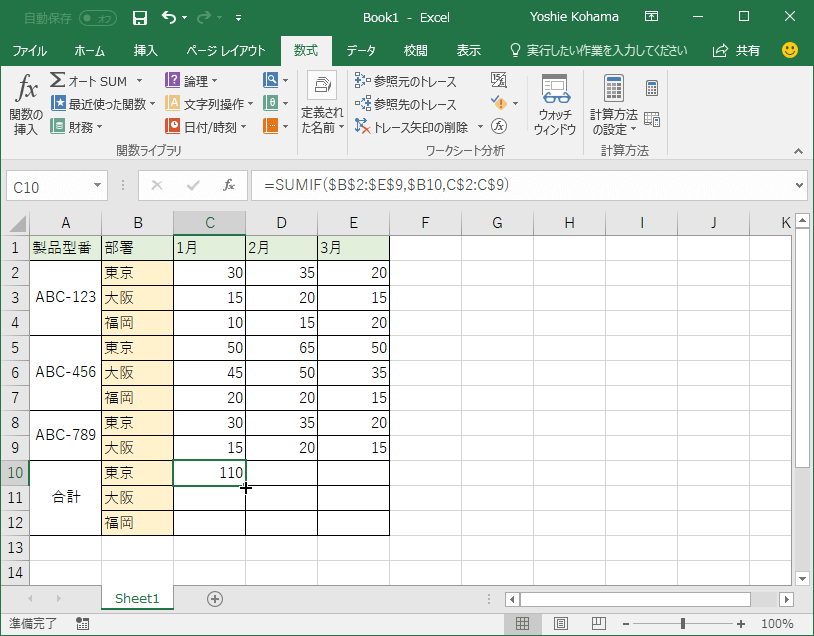Click the Calculate Now calculator icon

(652, 88)
